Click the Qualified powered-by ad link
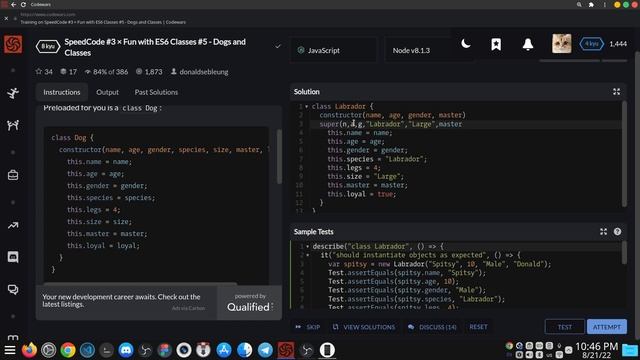Image resolution: width=640 pixels, height=360 pixels. pos(250,302)
